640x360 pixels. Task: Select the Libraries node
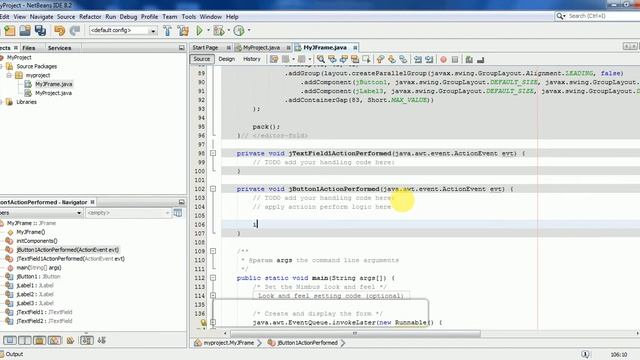(x=26, y=102)
